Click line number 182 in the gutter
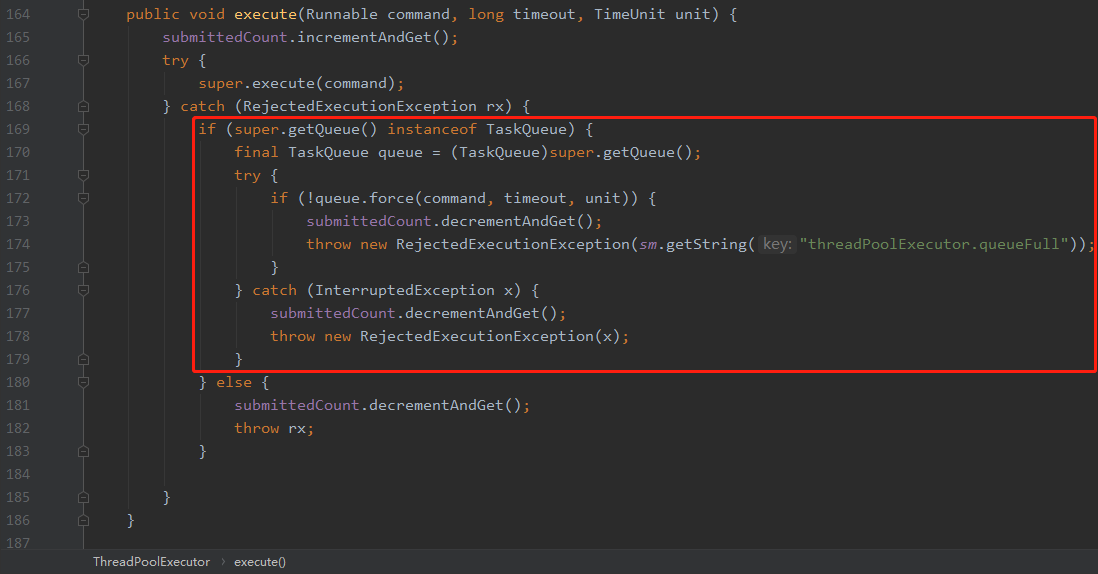The height and width of the screenshot is (574, 1098). (x=18, y=428)
